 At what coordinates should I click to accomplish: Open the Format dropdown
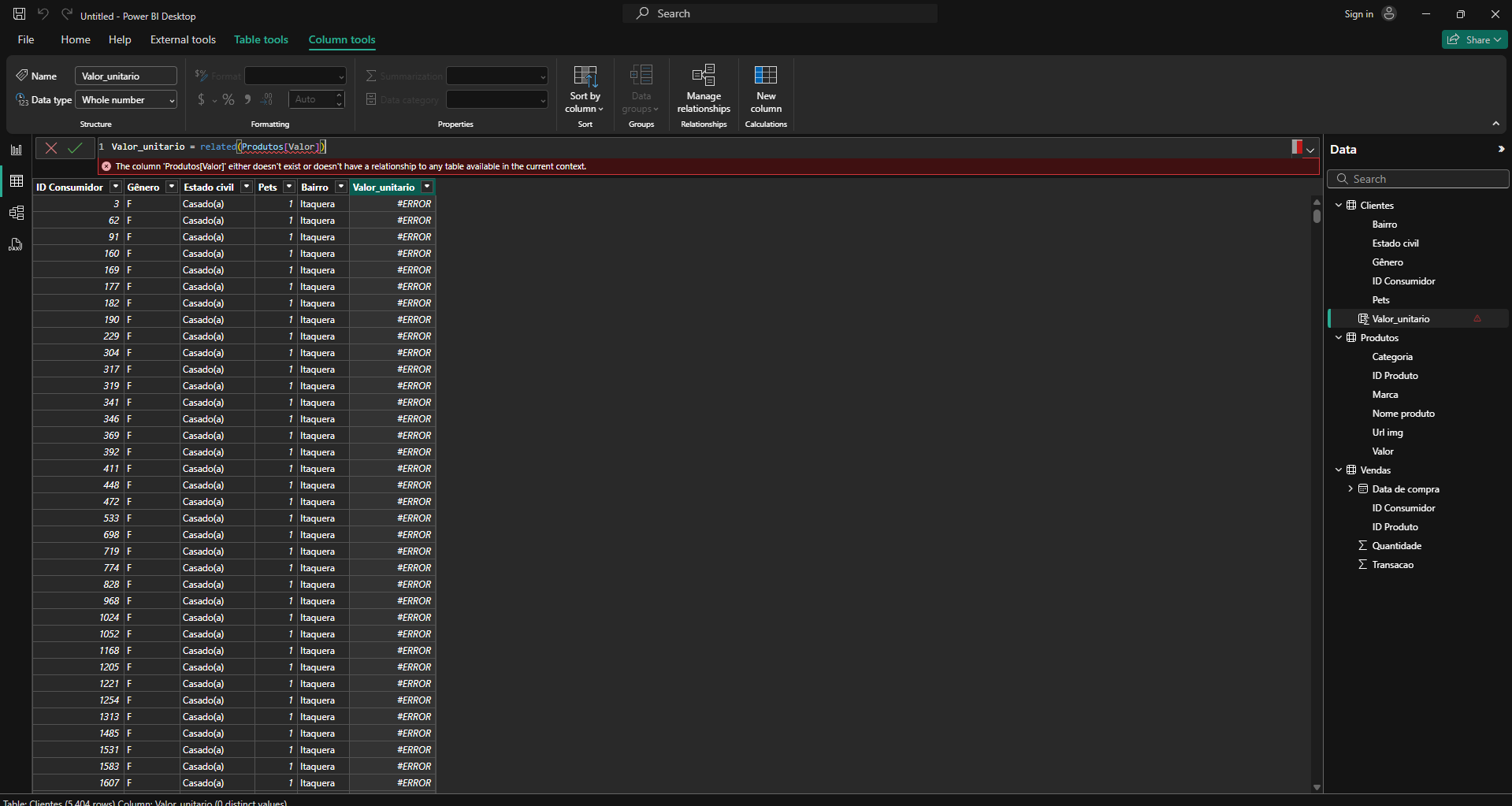(295, 76)
